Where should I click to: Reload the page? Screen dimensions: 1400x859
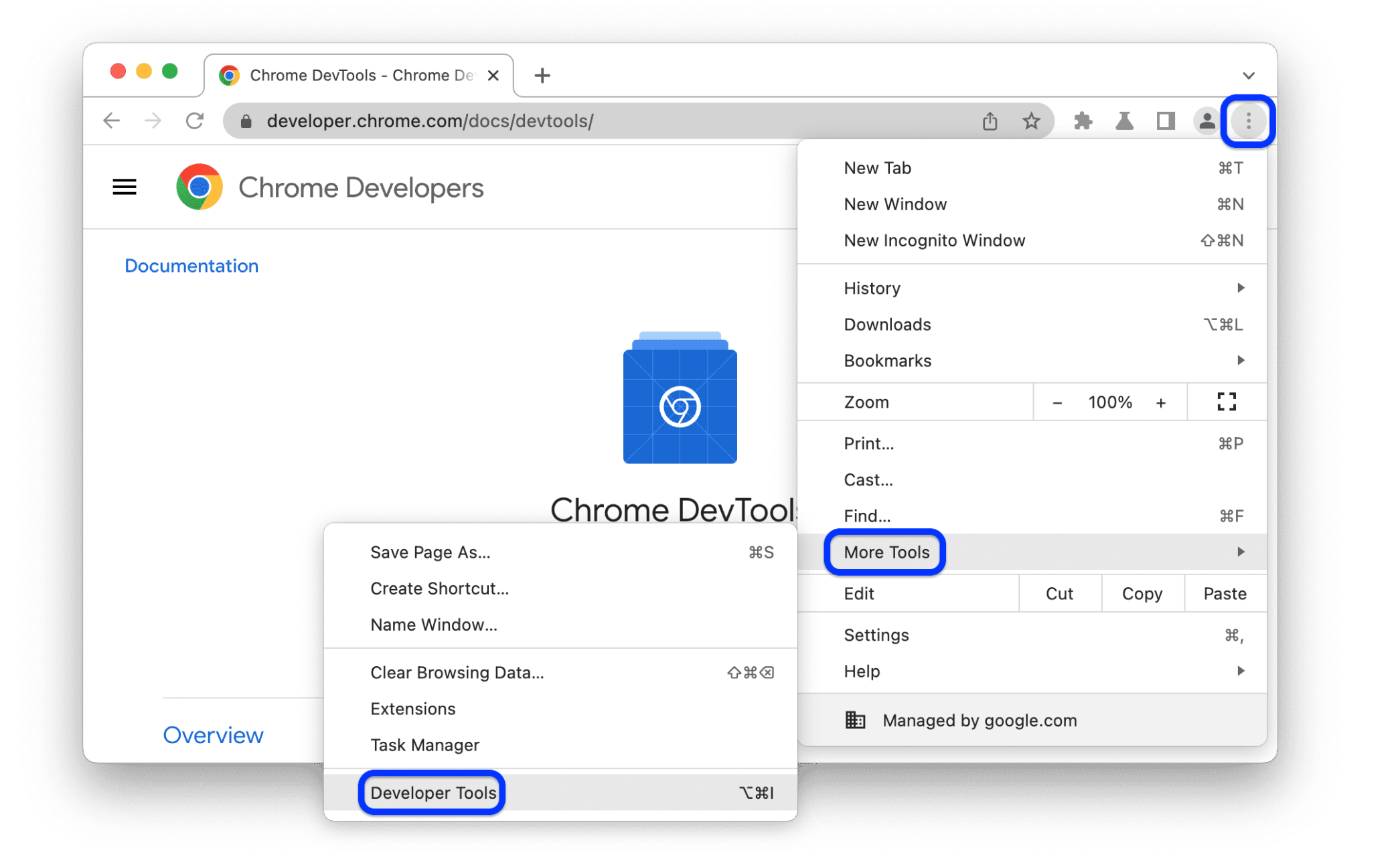pyautogui.click(x=195, y=121)
